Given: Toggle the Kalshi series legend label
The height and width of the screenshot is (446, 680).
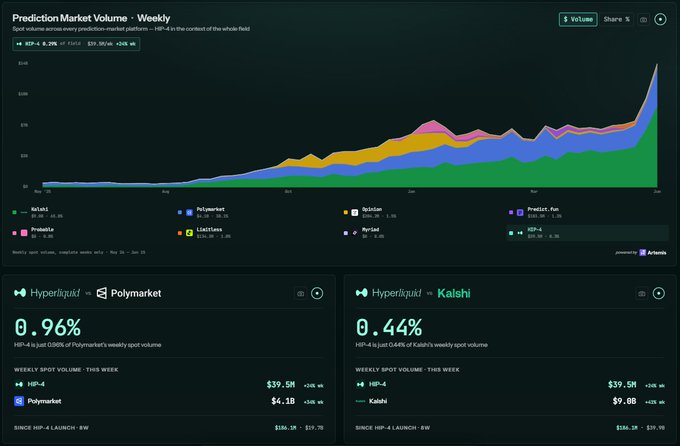Looking at the screenshot, I should pyautogui.click(x=40, y=209).
